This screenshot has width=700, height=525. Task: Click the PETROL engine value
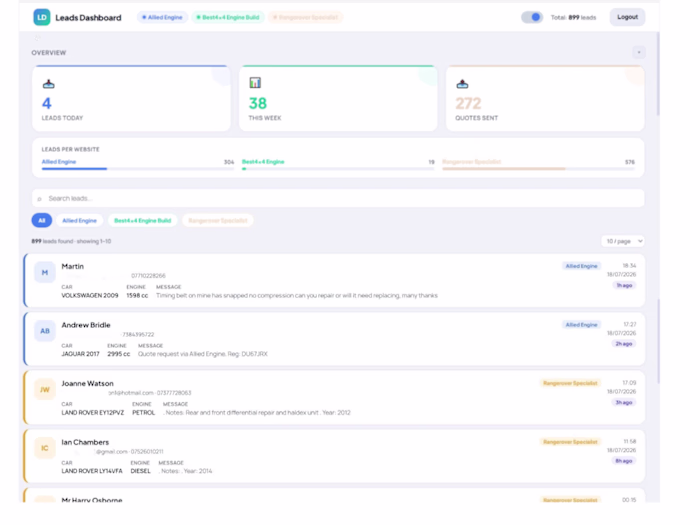pyautogui.click(x=143, y=412)
